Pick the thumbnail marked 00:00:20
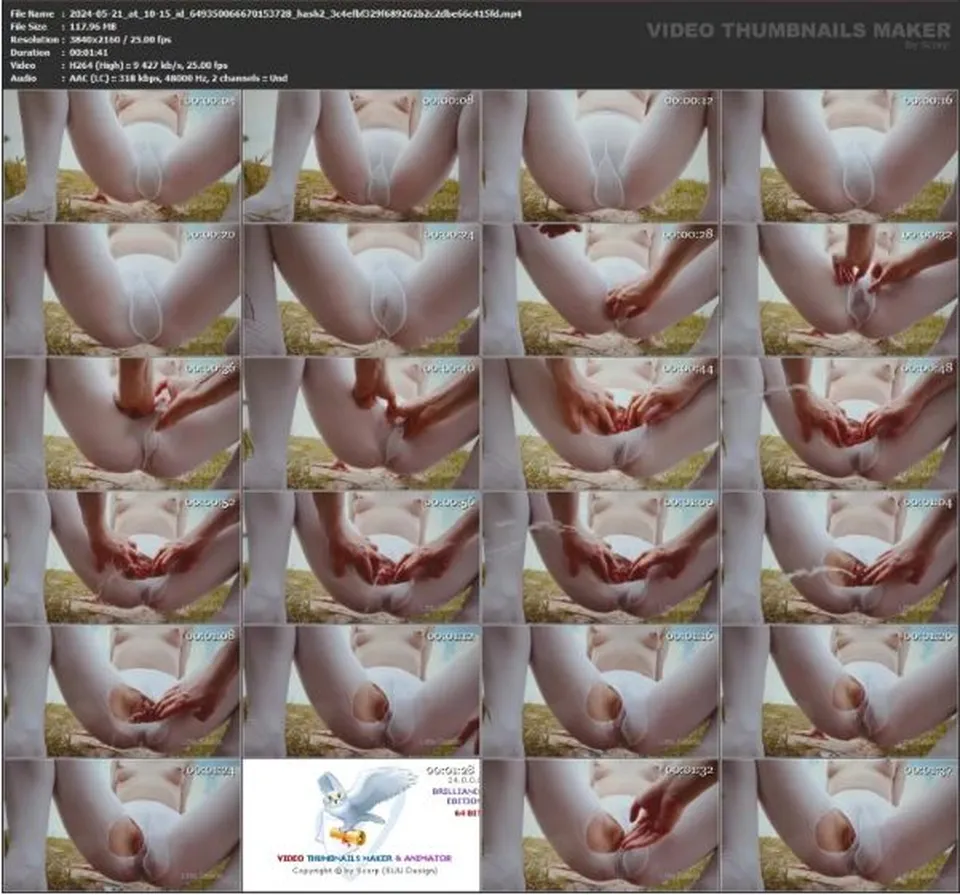Viewport: 960px width, 895px height. pyautogui.click(x=121, y=290)
